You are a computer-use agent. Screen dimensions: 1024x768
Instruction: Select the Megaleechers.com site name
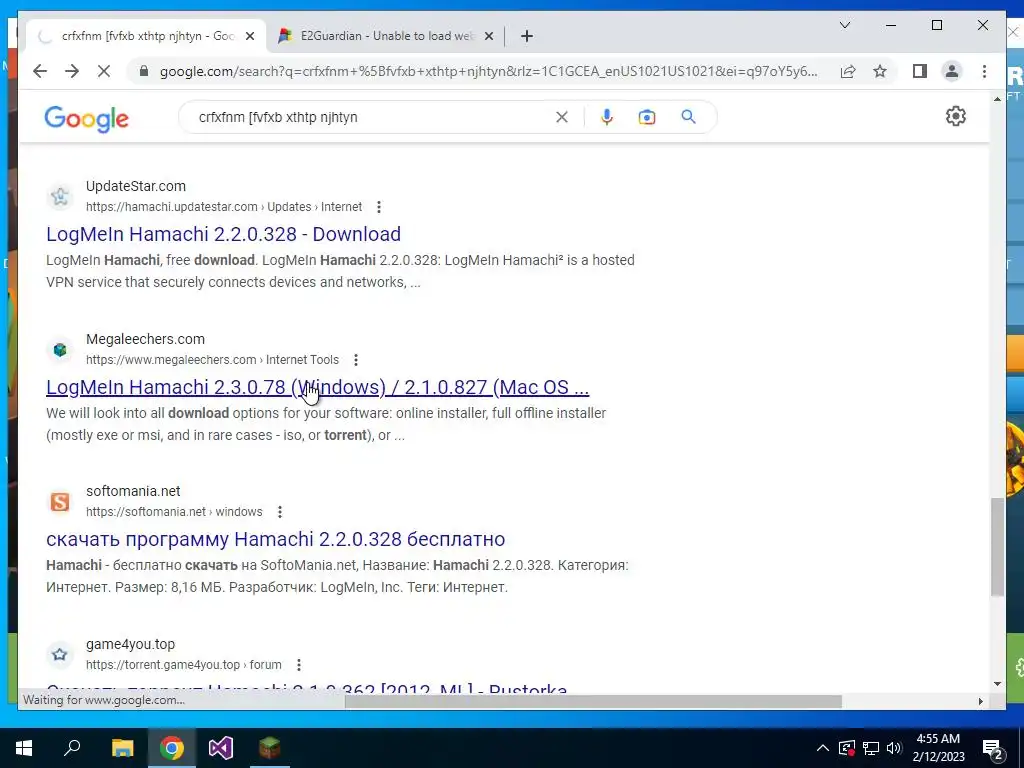click(x=146, y=339)
